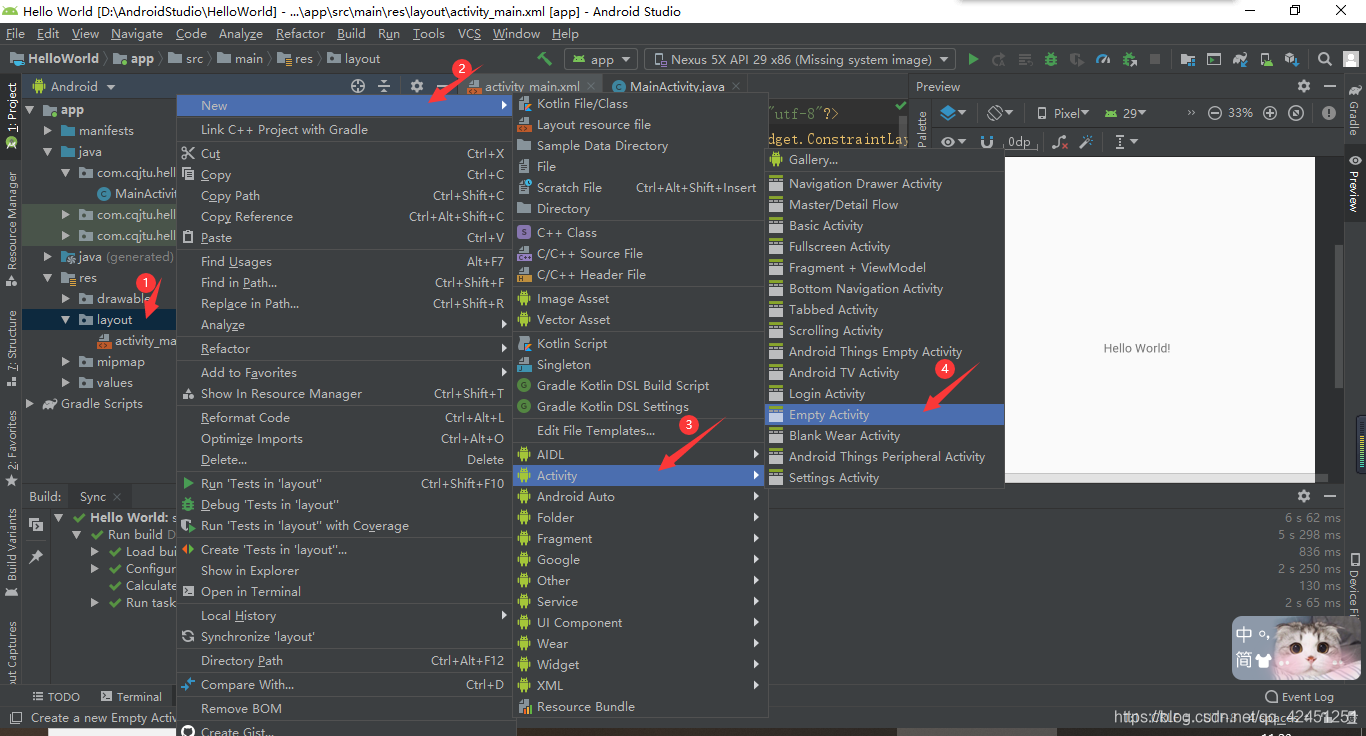Select Empty Activity from the Activity submenu
The image size is (1366, 736).
884,415
